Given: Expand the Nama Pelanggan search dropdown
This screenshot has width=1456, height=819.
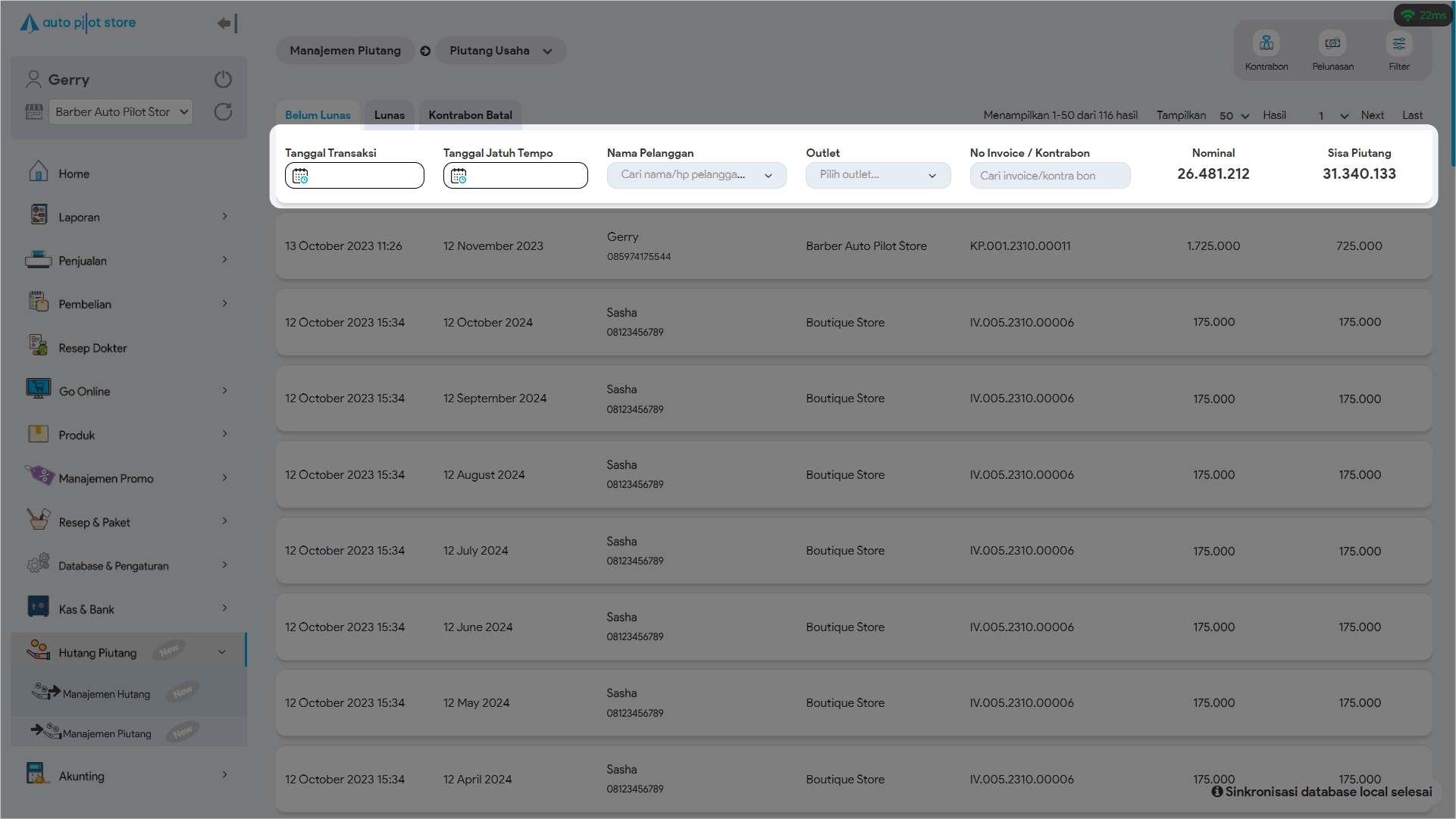Looking at the screenshot, I should tap(696, 175).
